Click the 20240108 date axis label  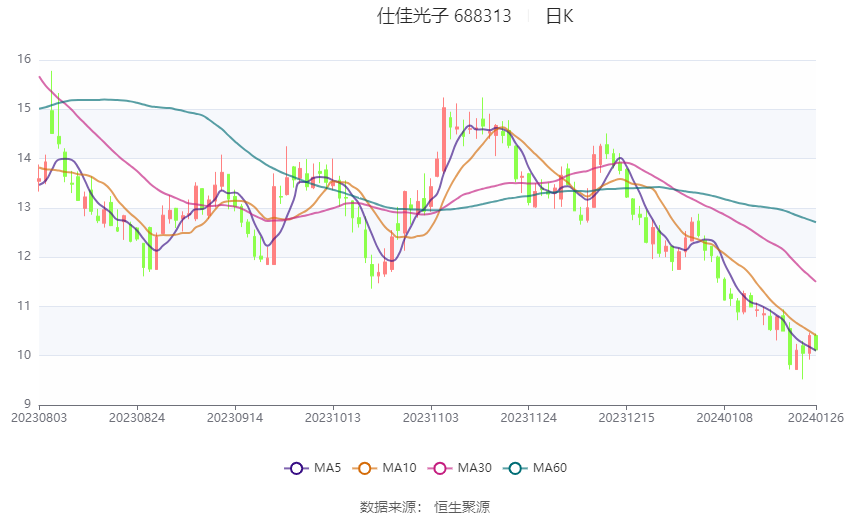725,418
